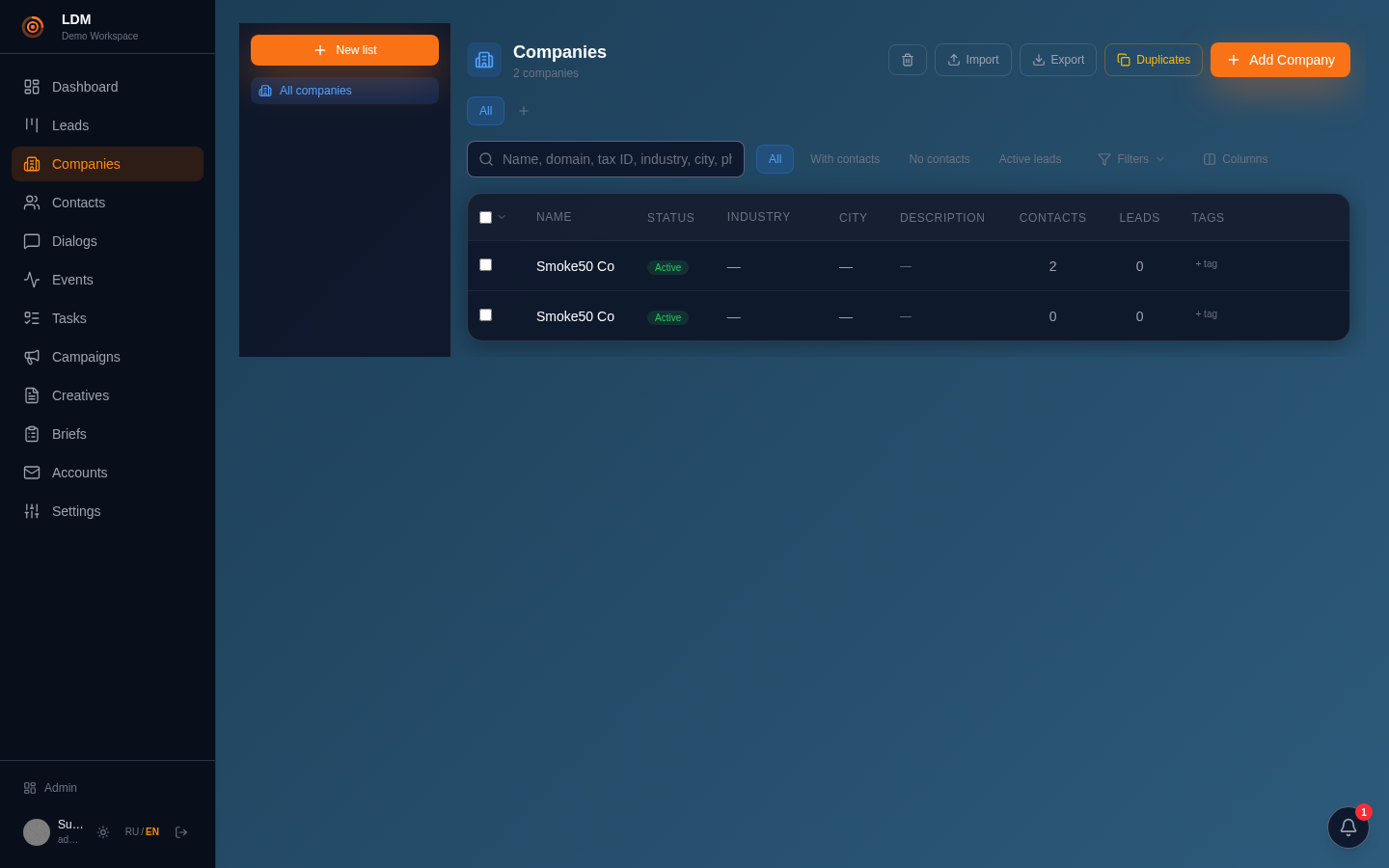Click Active status badge in the 0-contacts row
The width and height of the screenshot is (1389, 868).
click(667, 317)
